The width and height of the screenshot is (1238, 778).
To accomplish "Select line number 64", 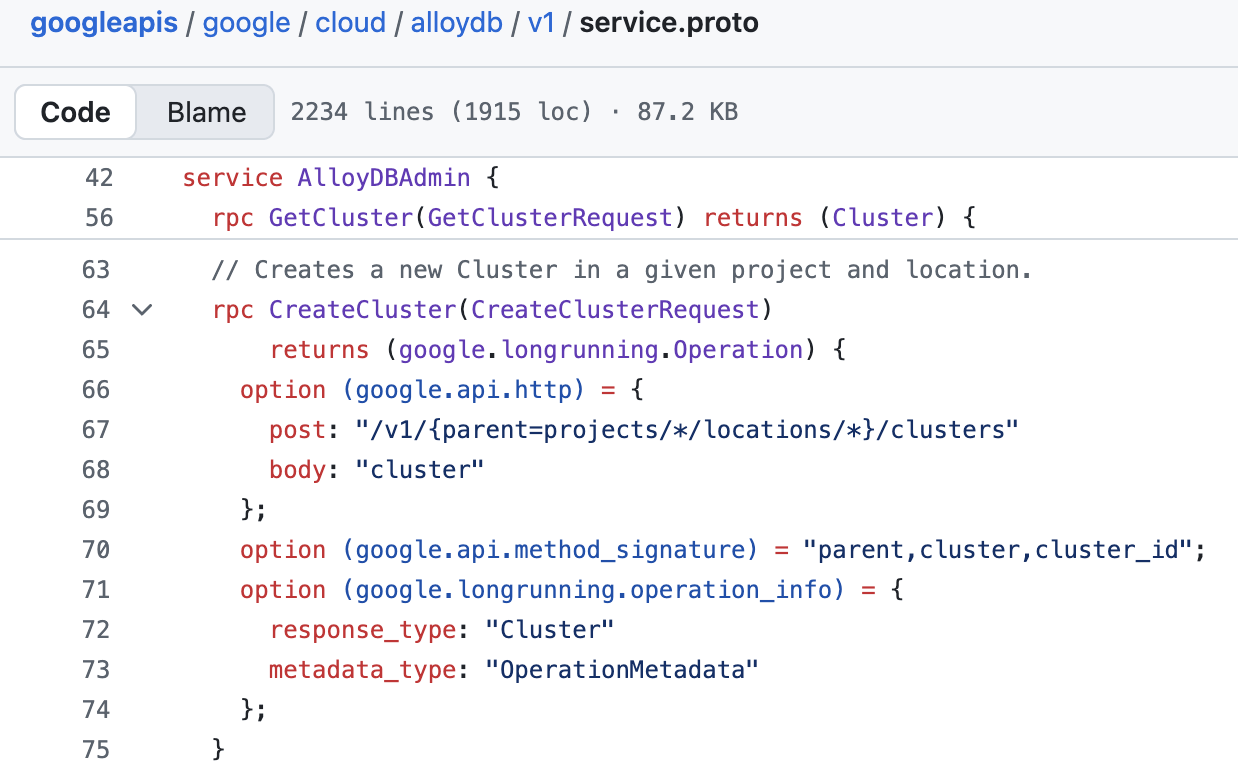I will (x=96, y=310).
